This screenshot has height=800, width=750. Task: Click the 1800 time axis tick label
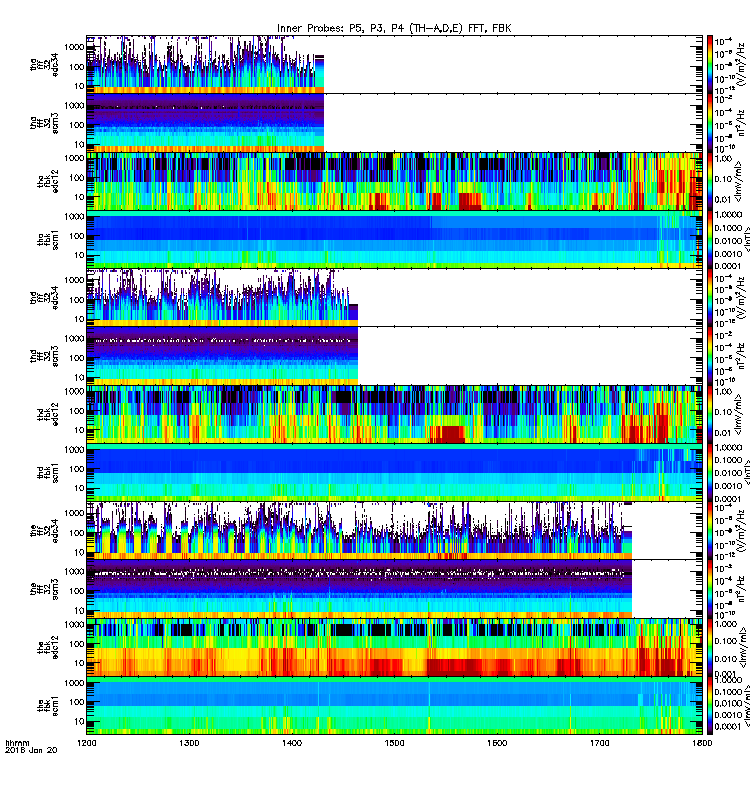point(702,743)
